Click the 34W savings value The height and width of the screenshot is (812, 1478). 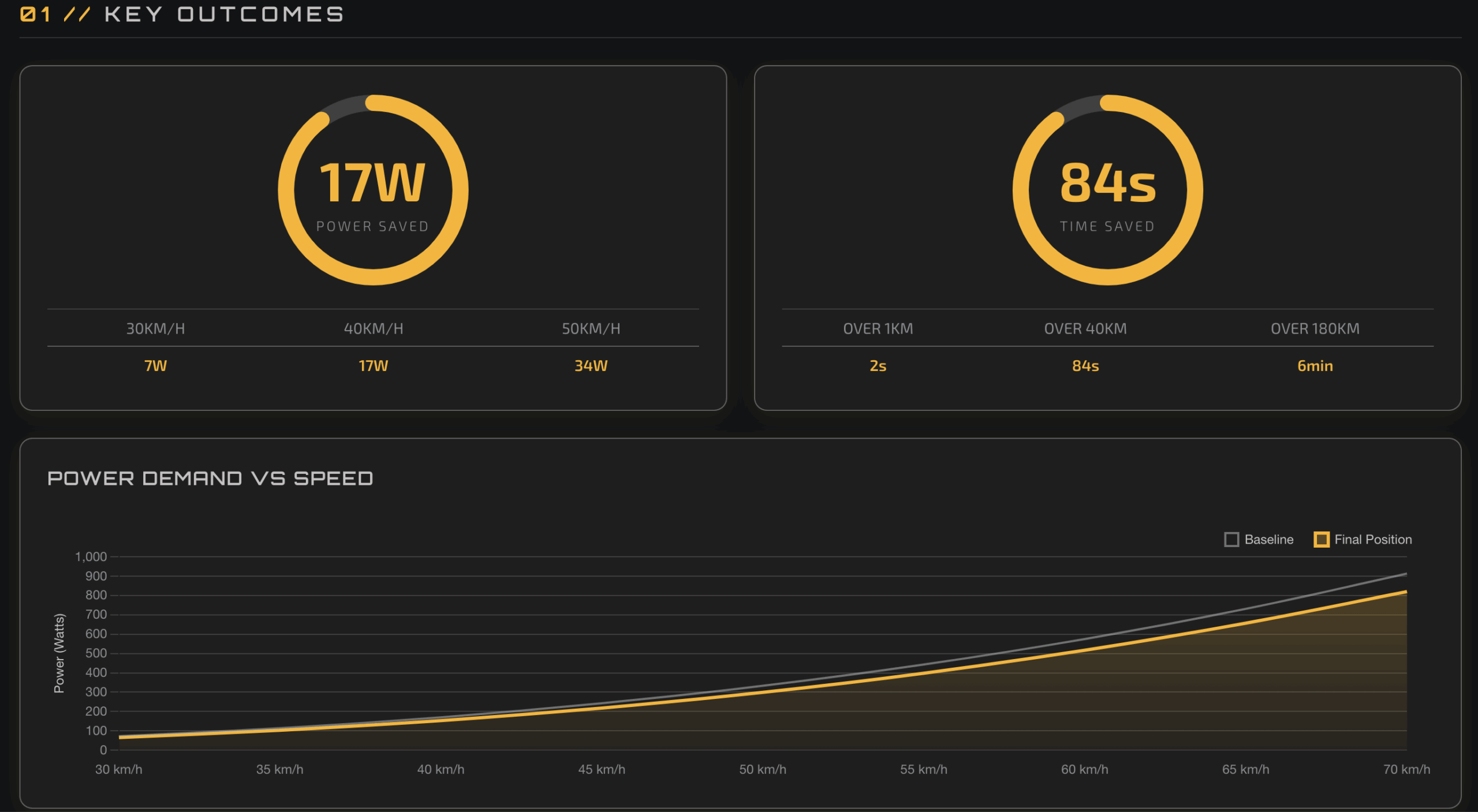591,366
